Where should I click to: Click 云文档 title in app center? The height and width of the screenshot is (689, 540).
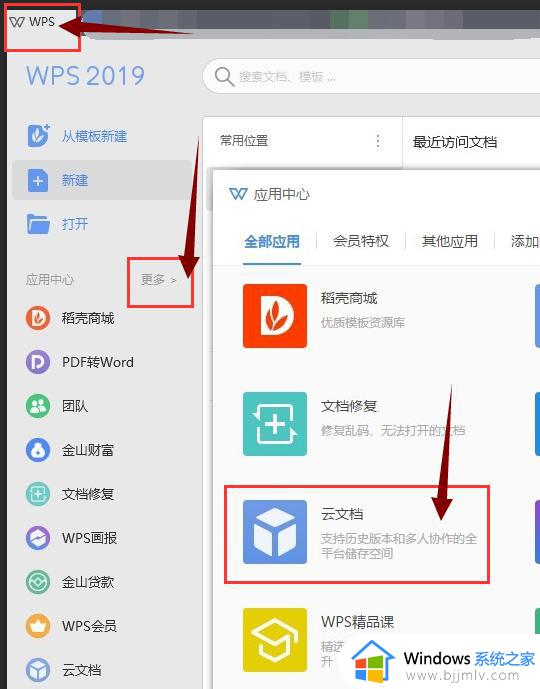pos(342,514)
